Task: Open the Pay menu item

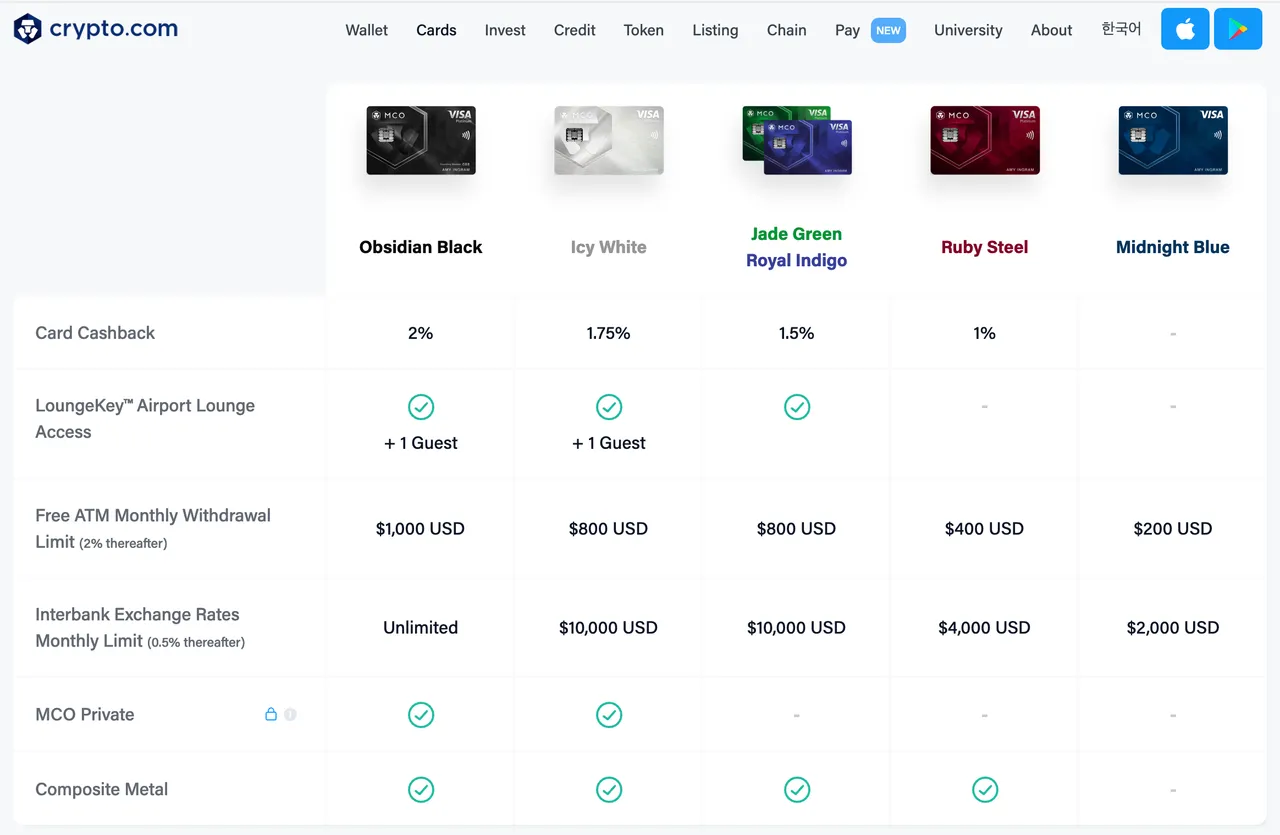Action: click(847, 30)
